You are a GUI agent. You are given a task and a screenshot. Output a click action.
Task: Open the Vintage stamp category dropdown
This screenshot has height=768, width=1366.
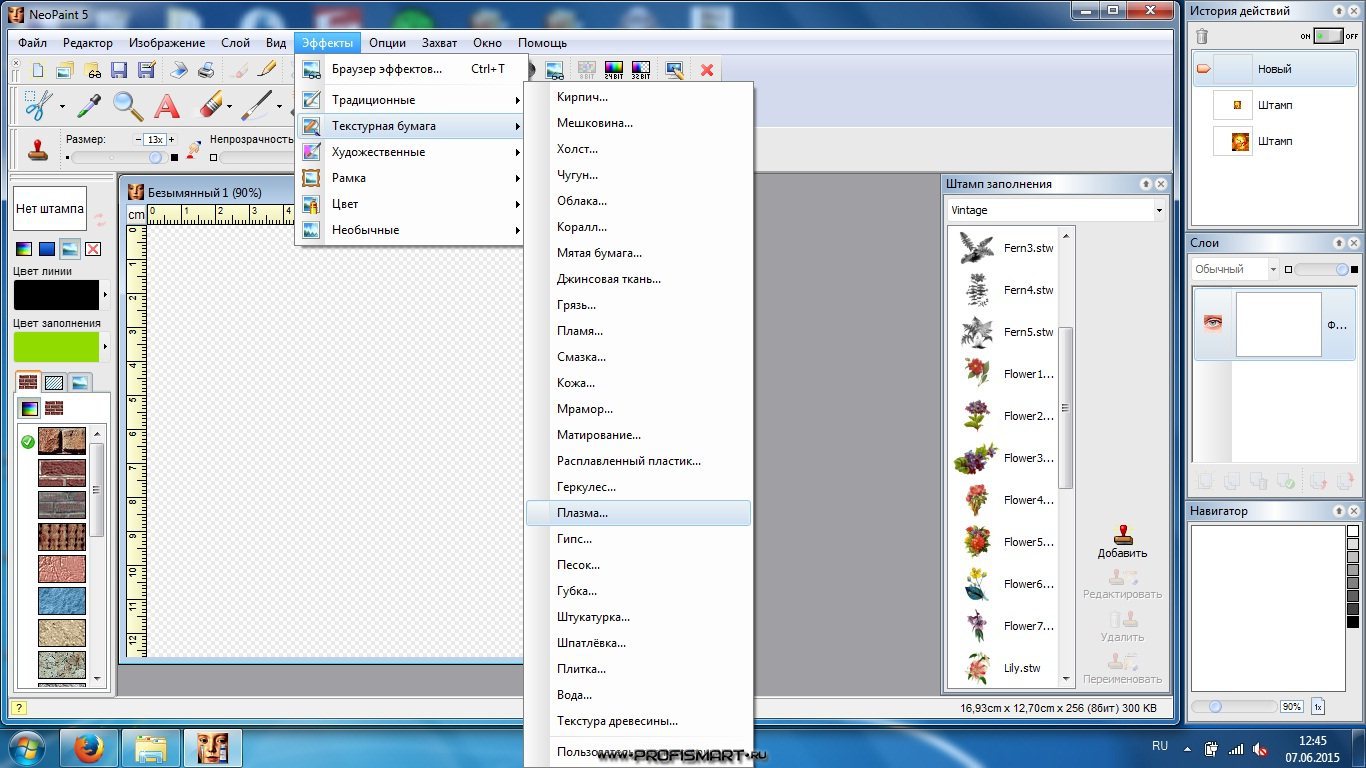[x=1160, y=210]
